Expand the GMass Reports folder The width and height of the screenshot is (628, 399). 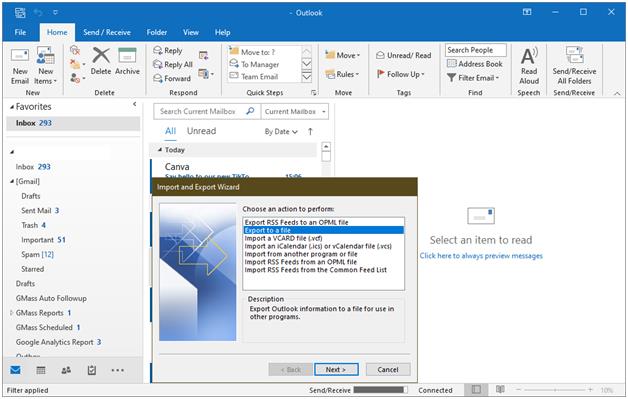[12, 312]
